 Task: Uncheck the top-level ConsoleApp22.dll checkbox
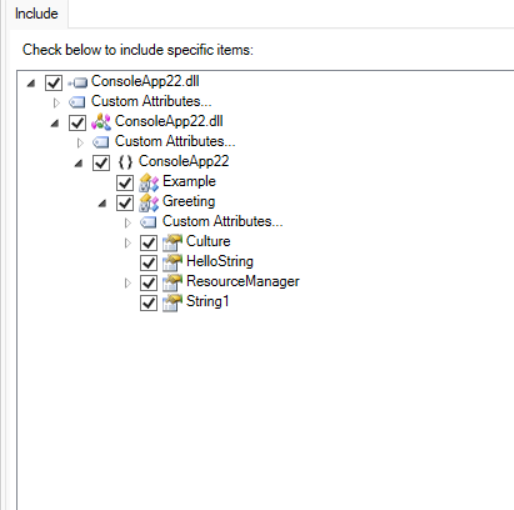click(x=53, y=82)
